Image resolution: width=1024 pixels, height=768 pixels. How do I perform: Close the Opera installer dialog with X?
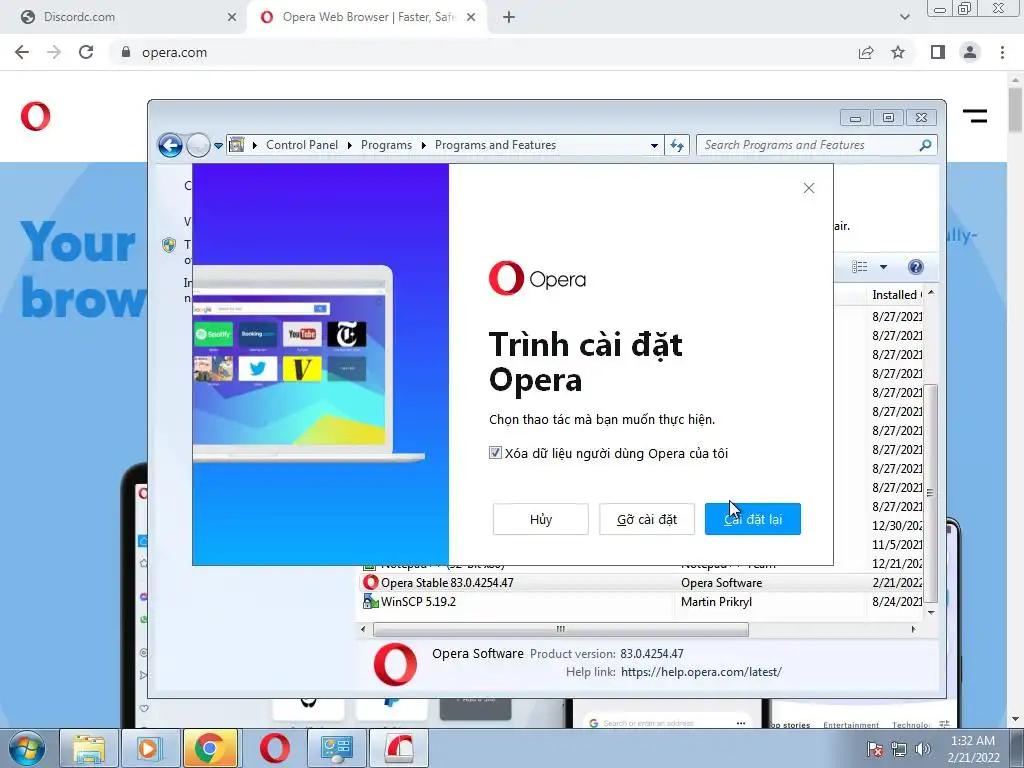point(808,188)
